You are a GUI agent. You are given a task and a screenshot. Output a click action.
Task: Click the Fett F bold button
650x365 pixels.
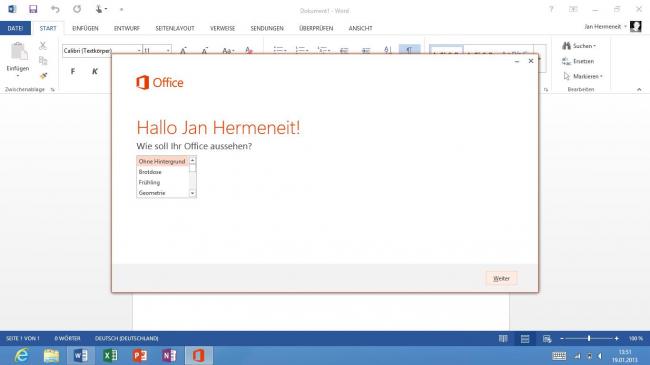tap(73, 71)
